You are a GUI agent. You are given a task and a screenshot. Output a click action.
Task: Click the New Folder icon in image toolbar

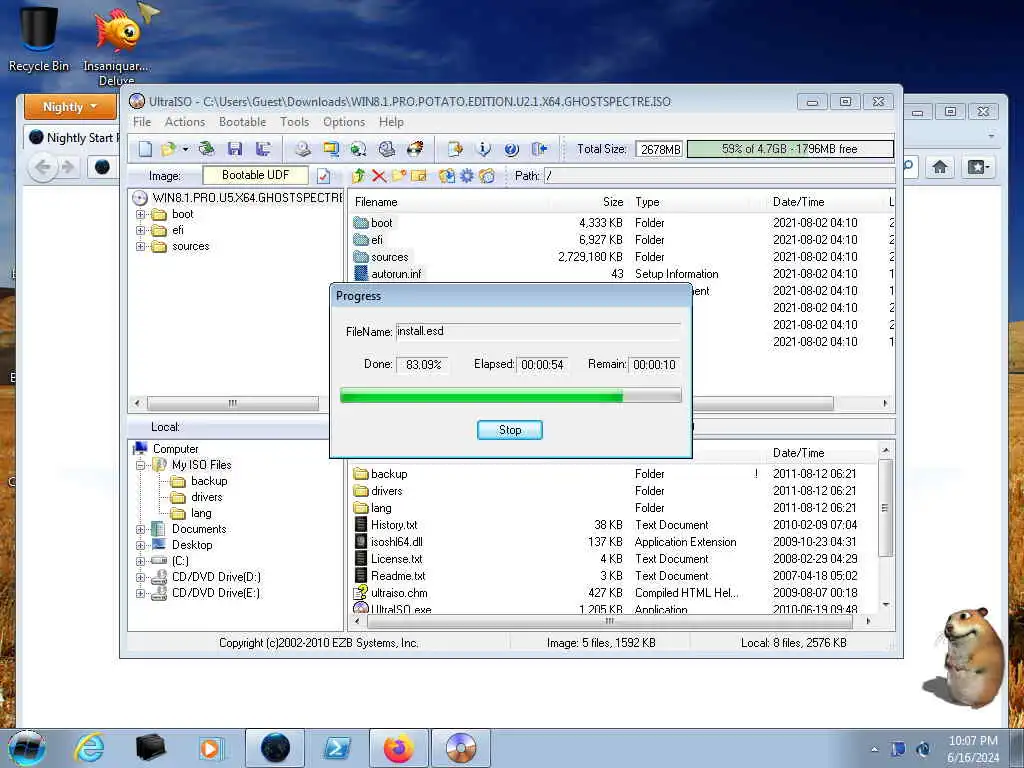tap(399, 176)
